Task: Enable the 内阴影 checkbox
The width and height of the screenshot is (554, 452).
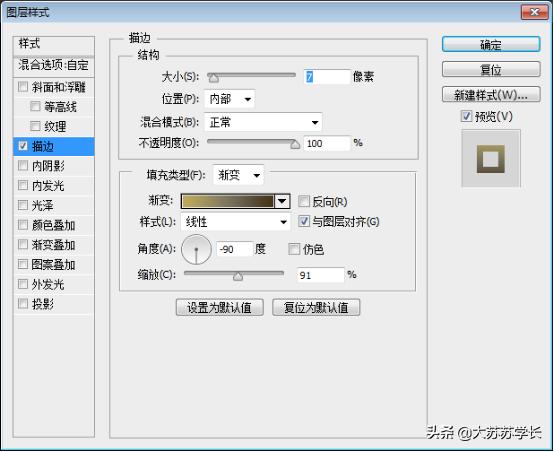Action: [x=23, y=165]
